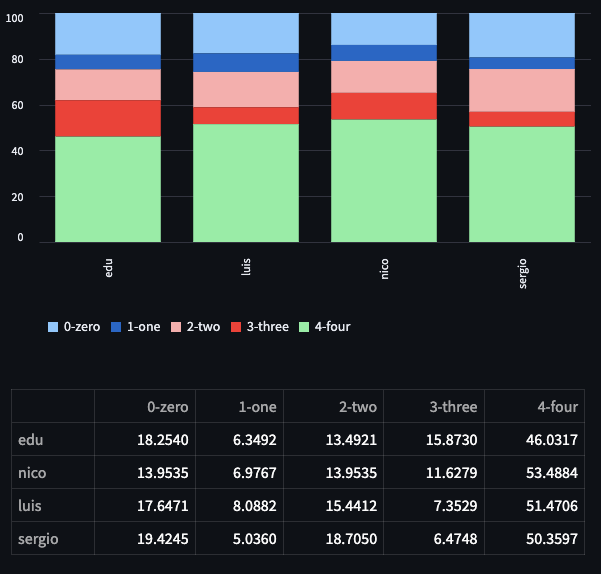Click the dark blue 1-one segment of luis bar
Image resolution: width=601 pixels, height=574 pixels.
click(246, 63)
